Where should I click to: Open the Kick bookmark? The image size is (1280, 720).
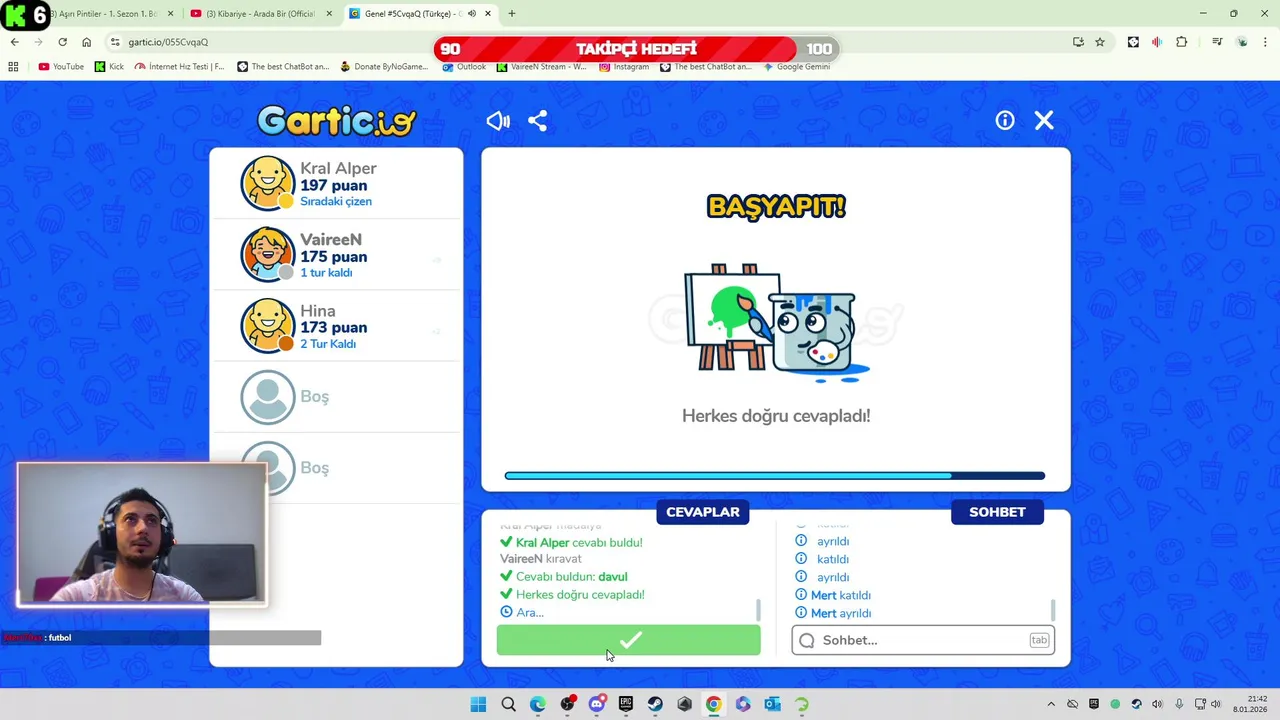109,67
